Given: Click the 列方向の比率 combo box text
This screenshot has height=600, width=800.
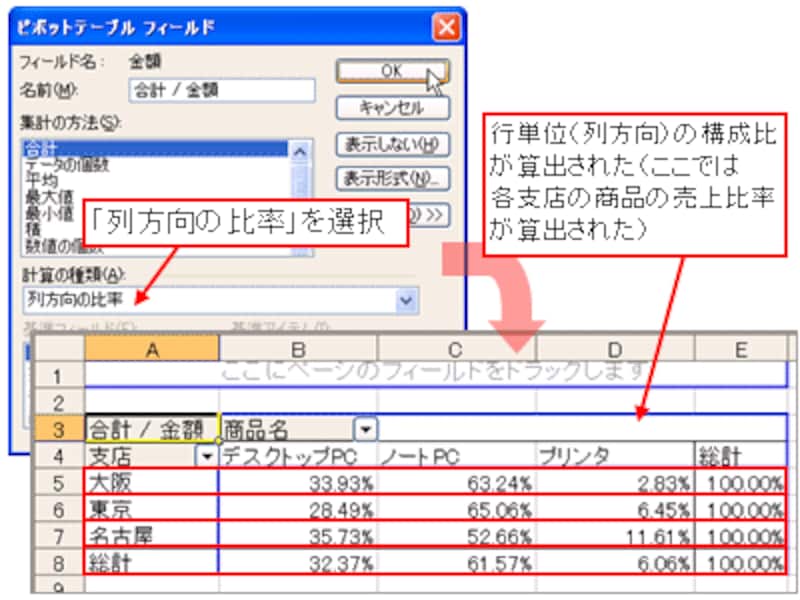Looking at the screenshot, I should [76, 299].
